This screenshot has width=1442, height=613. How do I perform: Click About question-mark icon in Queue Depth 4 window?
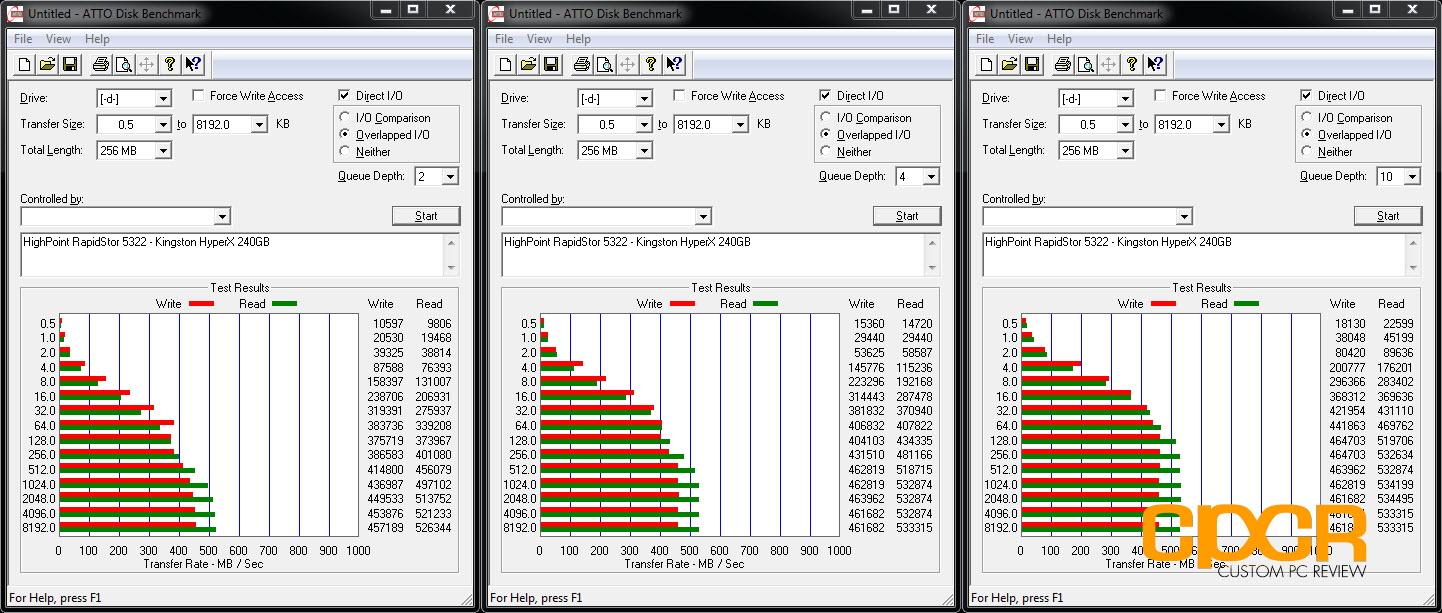(651, 65)
